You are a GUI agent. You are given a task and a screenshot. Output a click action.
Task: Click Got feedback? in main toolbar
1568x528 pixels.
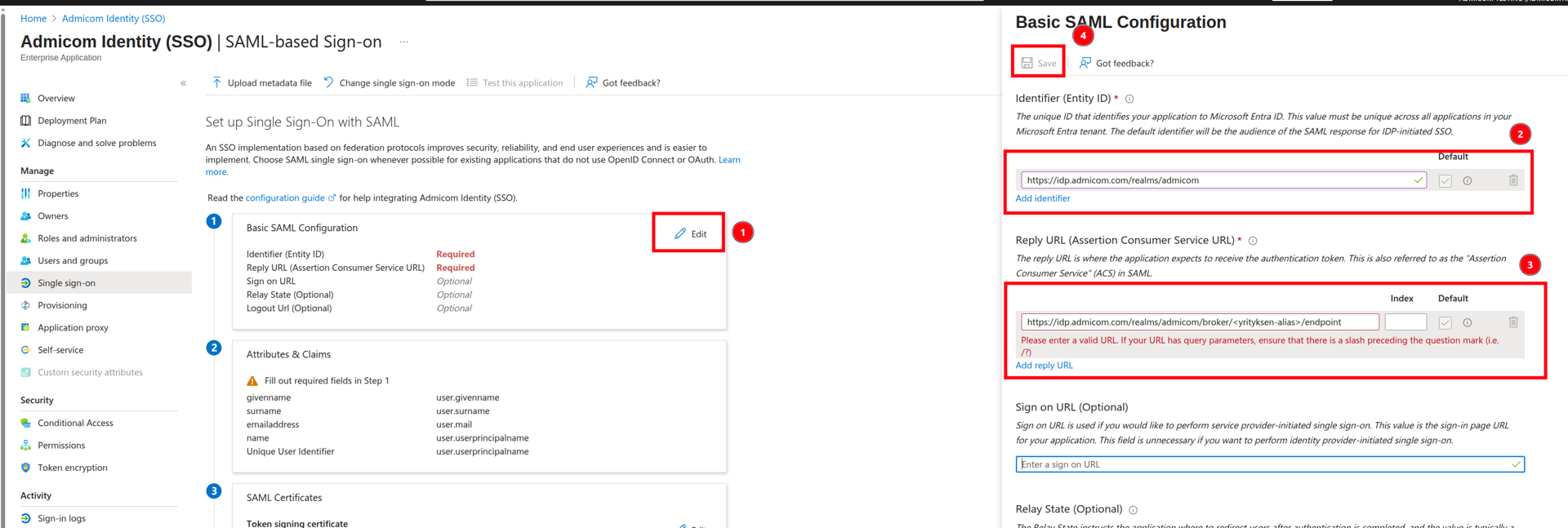pos(622,83)
